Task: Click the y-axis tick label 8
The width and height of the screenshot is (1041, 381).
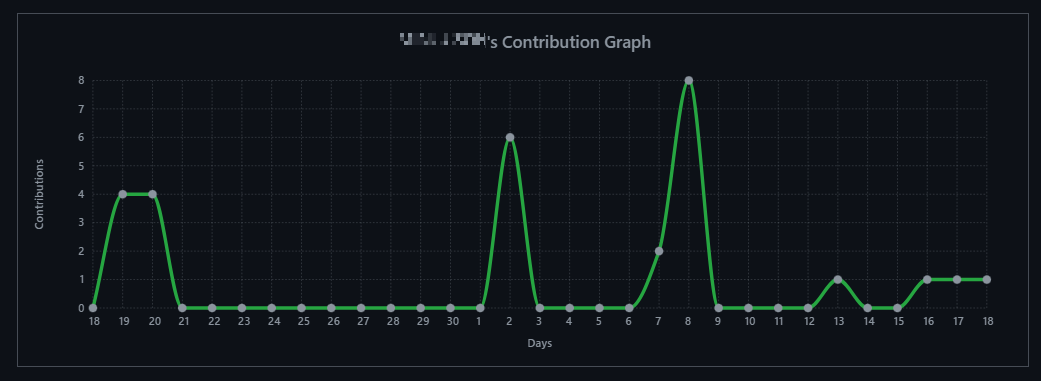Action: [81, 80]
